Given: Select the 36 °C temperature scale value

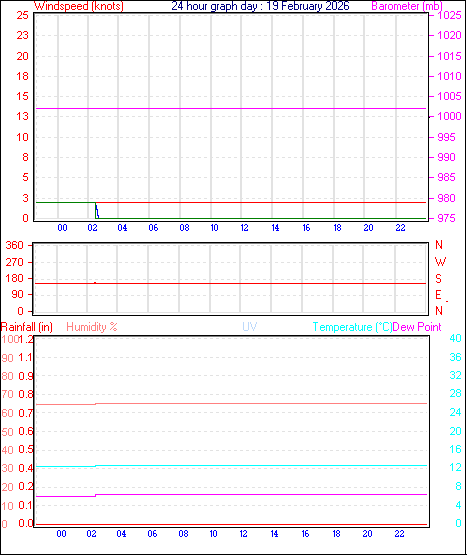Looking at the screenshot, I should pos(455,357).
